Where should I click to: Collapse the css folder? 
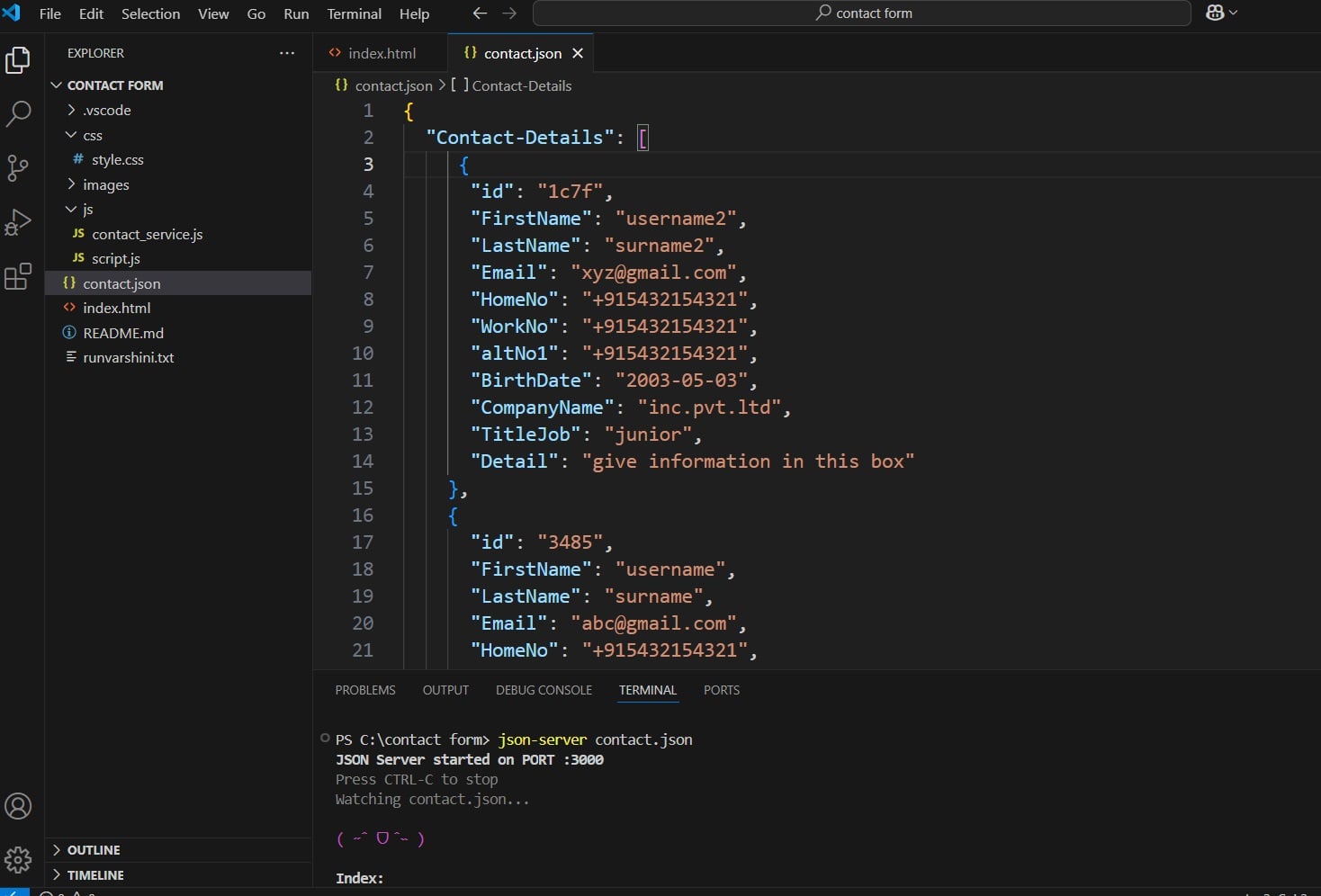(x=92, y=135)
